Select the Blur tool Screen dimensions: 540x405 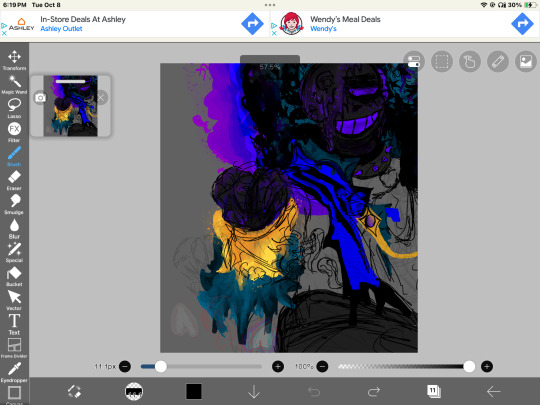point(14,228)
